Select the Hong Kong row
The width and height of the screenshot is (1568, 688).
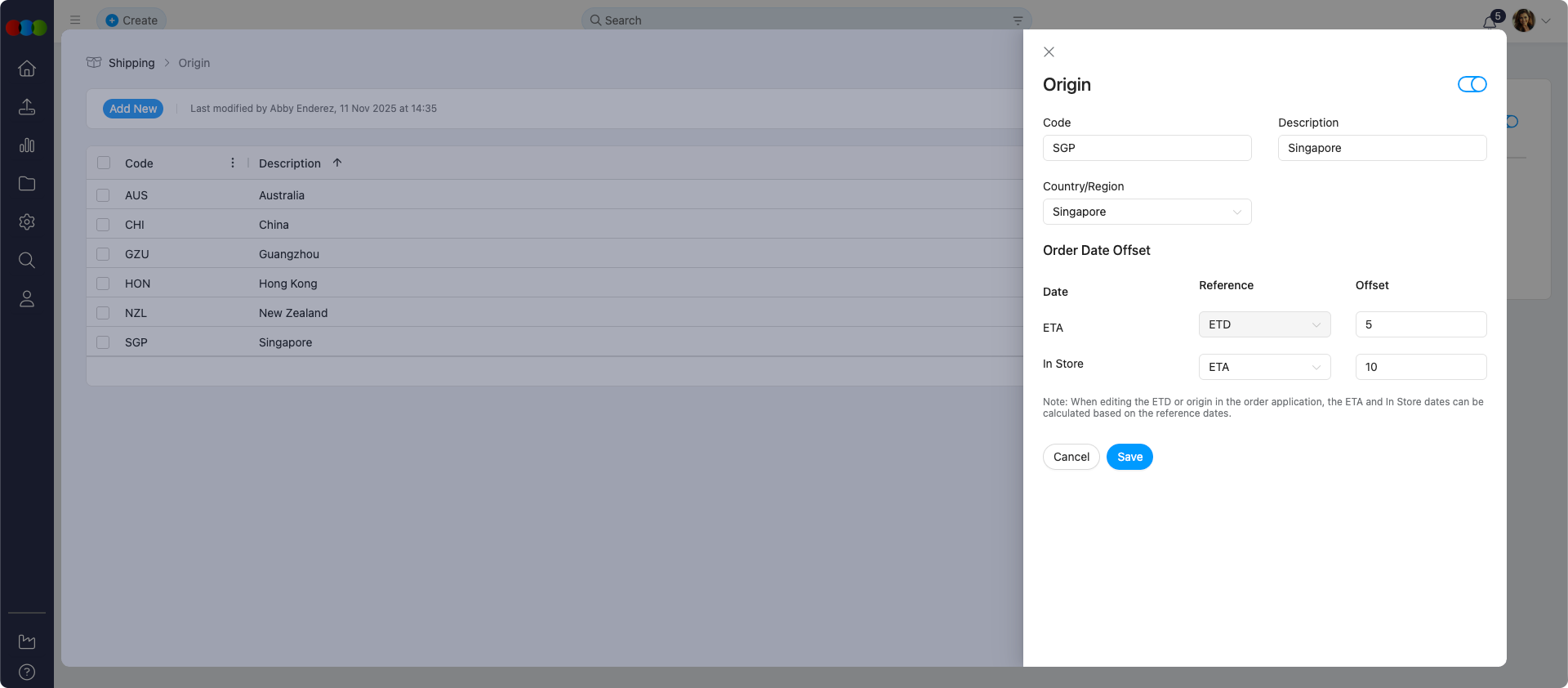point(555,284)
